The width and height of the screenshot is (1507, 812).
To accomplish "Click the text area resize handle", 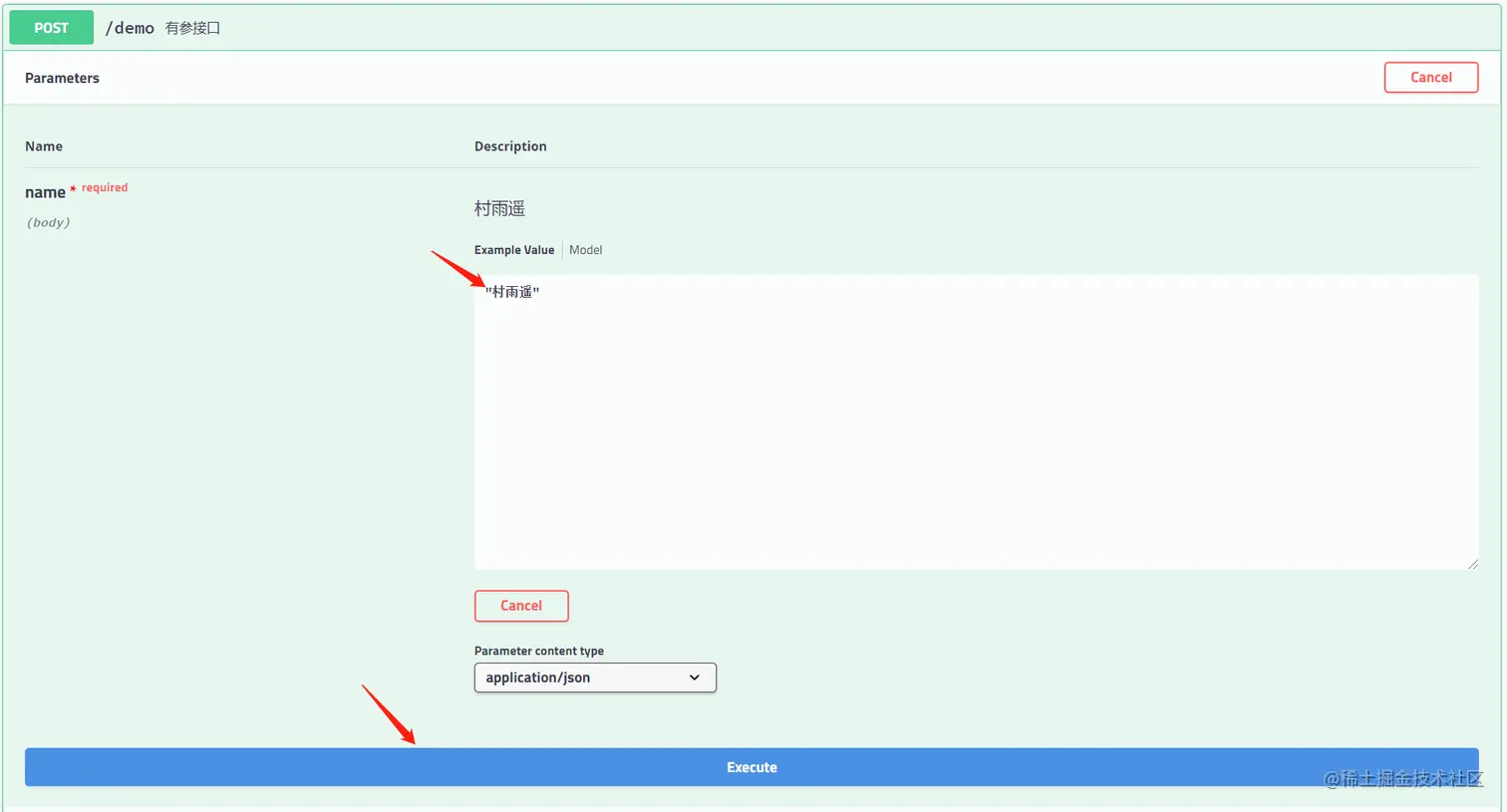I will pyautogui.click(x=1472, y=563).
